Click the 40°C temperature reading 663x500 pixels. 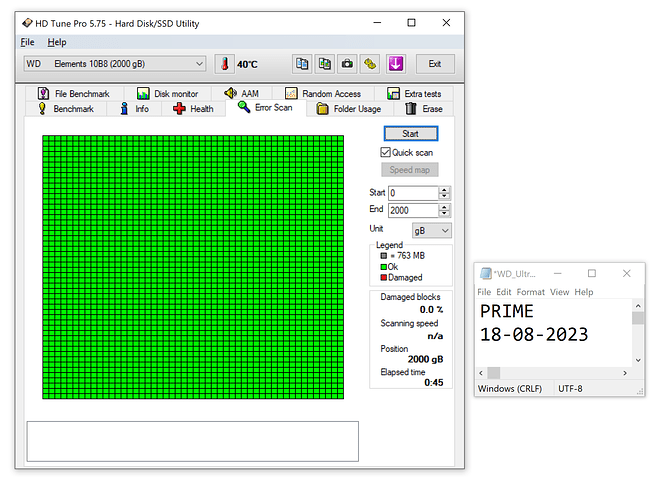pos(247,65)
